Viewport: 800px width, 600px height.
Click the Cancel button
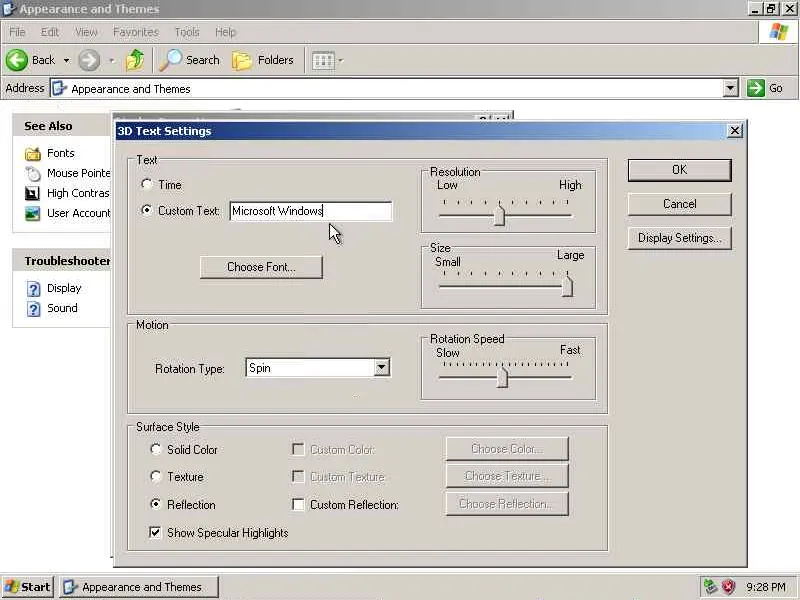click(x=680, y=204)
